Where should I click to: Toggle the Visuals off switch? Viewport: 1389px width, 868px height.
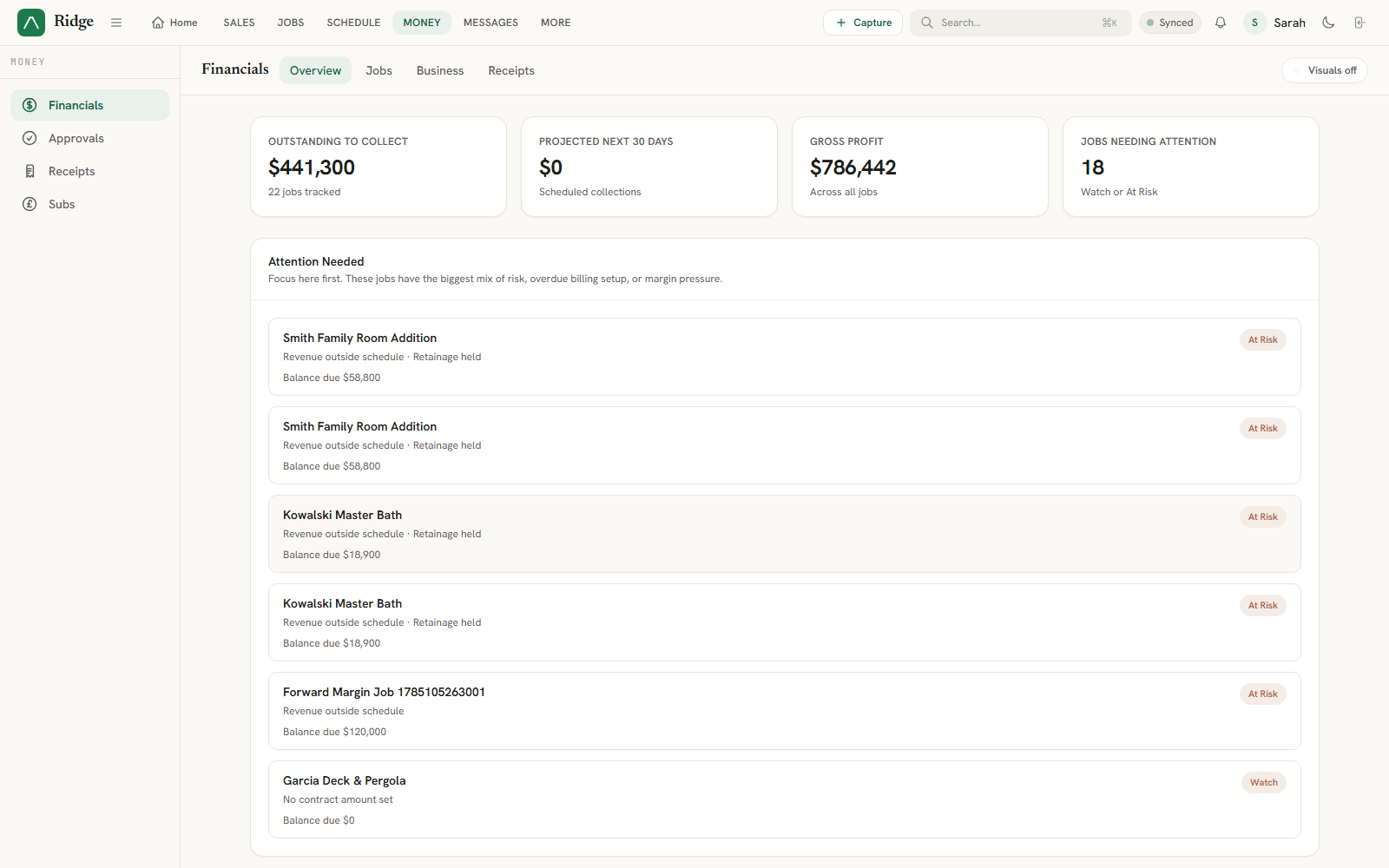(x=1325, y=70)
